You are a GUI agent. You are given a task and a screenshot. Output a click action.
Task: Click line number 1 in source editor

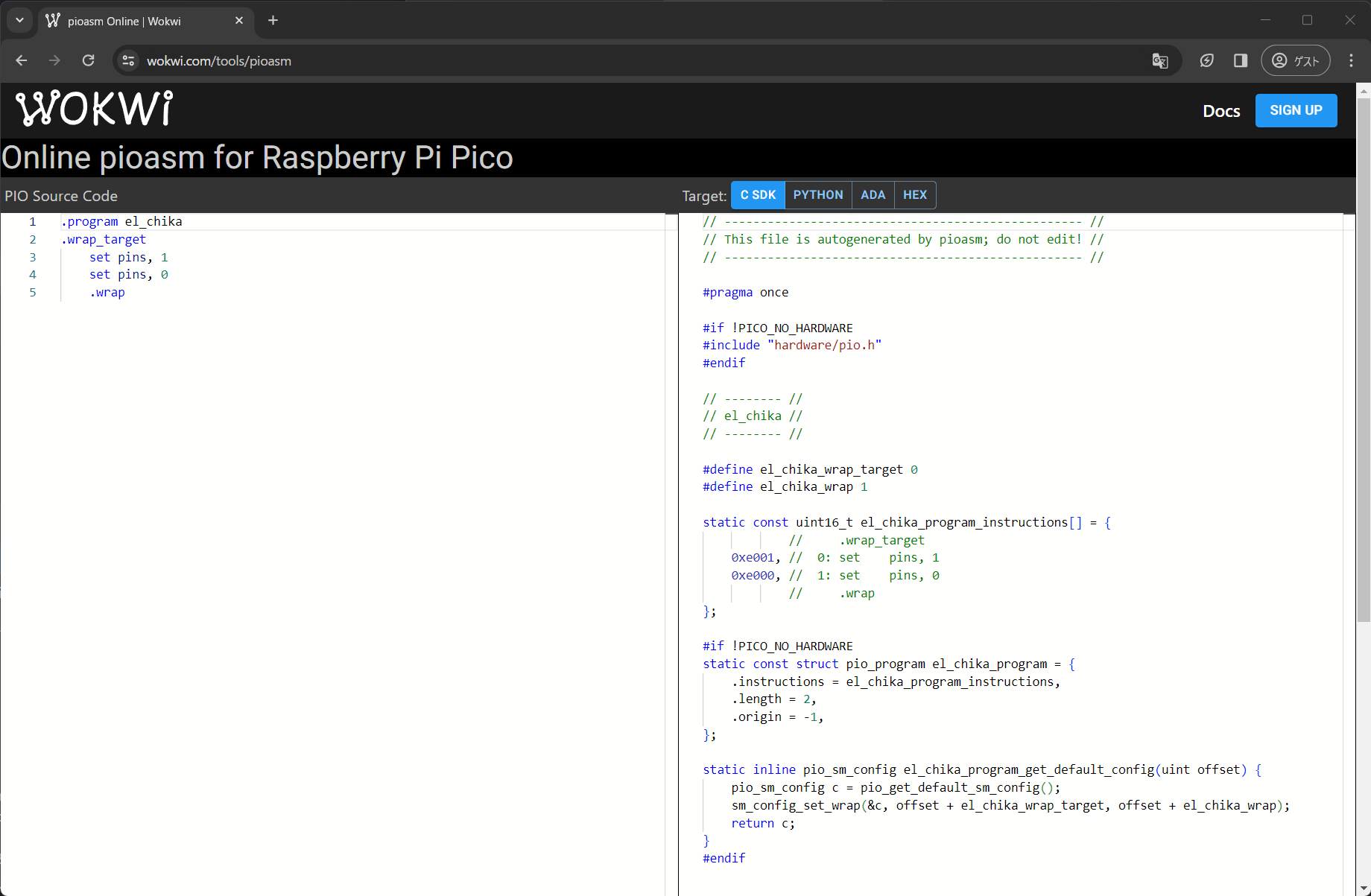pos(33,221)
